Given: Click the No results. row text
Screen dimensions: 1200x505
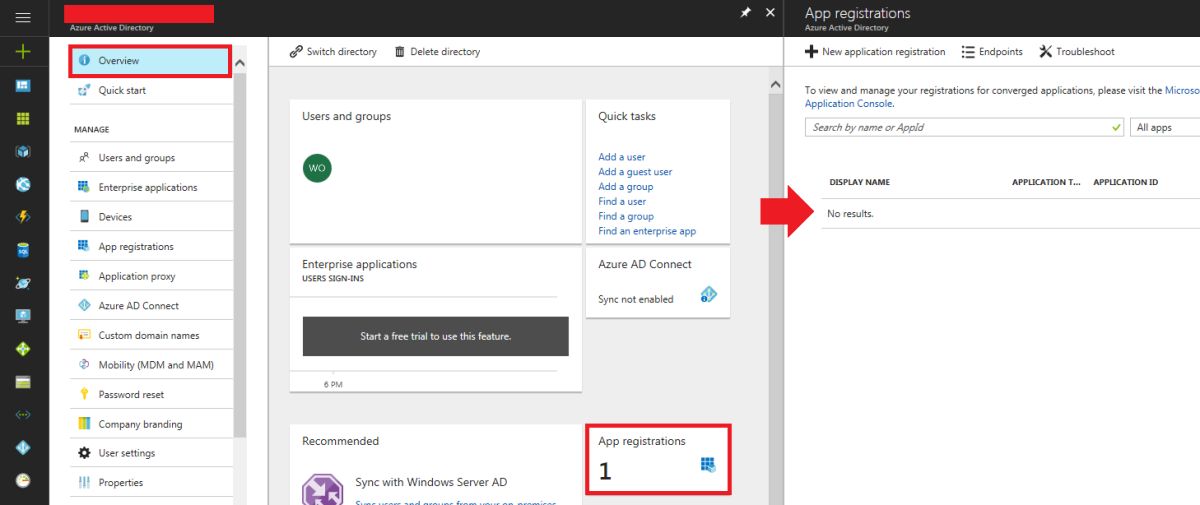Looking at the screenshot, I should click(850, 214).
